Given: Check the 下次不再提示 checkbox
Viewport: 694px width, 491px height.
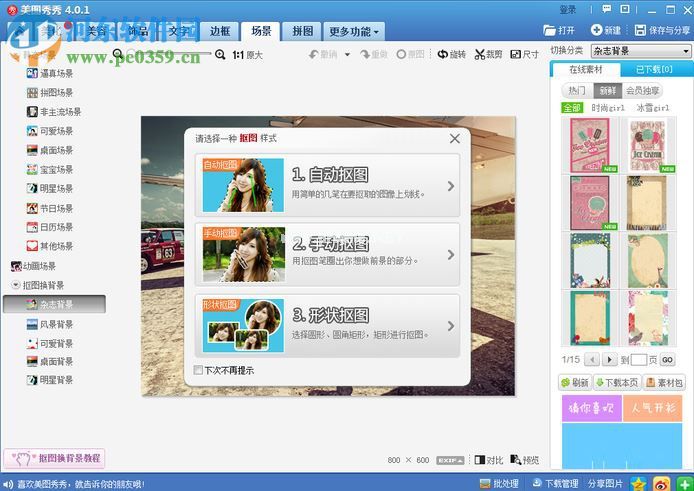Looking at the screenshot, I should point(198,370).
